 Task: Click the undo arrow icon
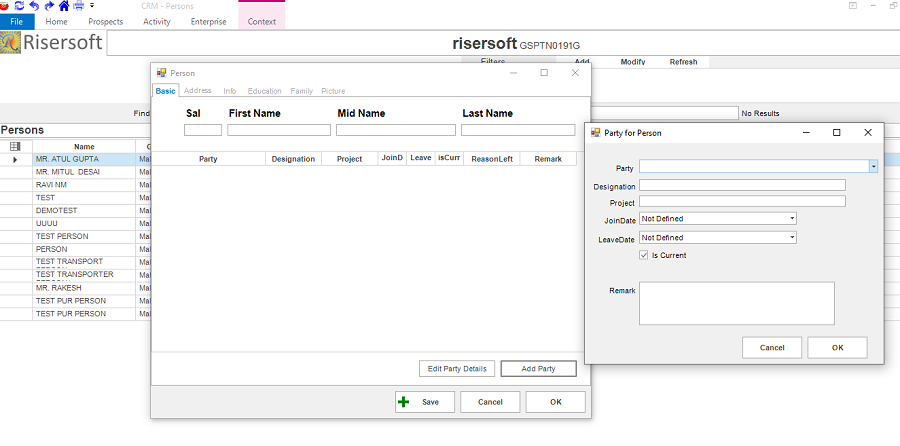[34, 5]
